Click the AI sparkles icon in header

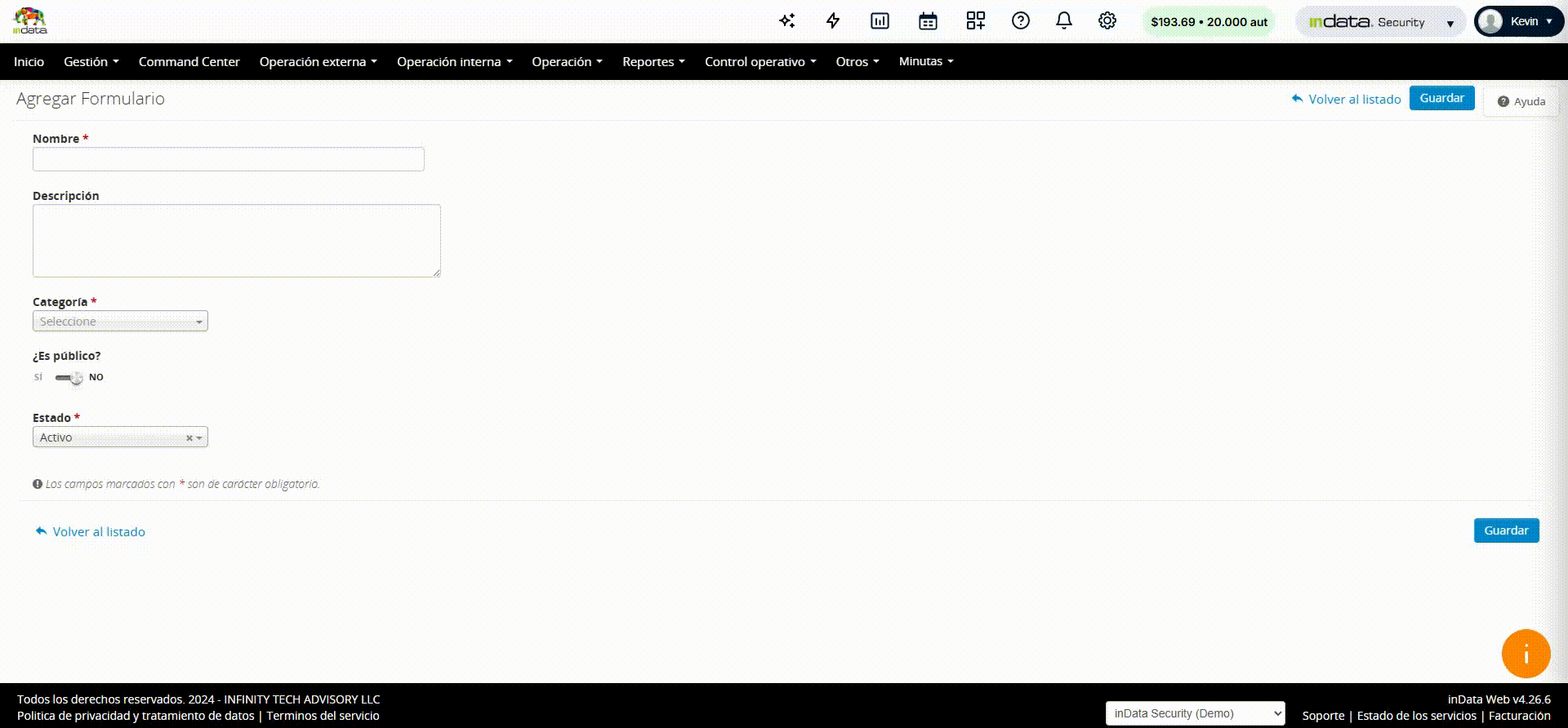pyautogui.click(x=786, y=21)
